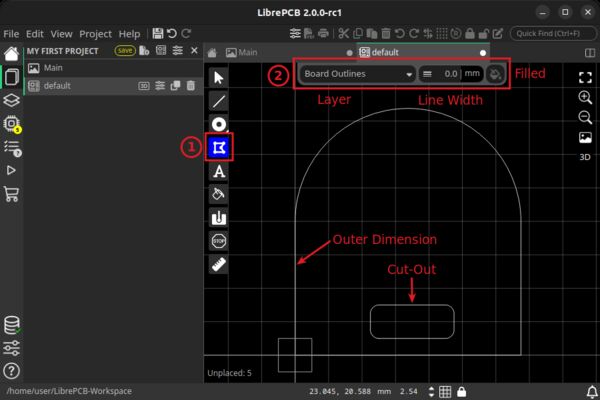The width and height of the screenshot is (600, 400).
Task: Cut selection with the scissors icon
Action: pyautogui.click(x=343, y=34)
